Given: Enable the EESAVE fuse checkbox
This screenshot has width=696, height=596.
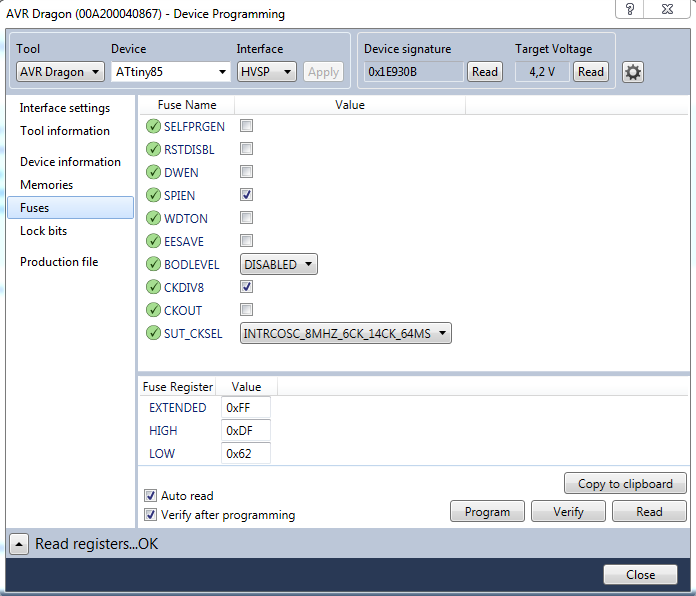Looking at the screenshot, I should pyautogui.click(x=246, y=241).
